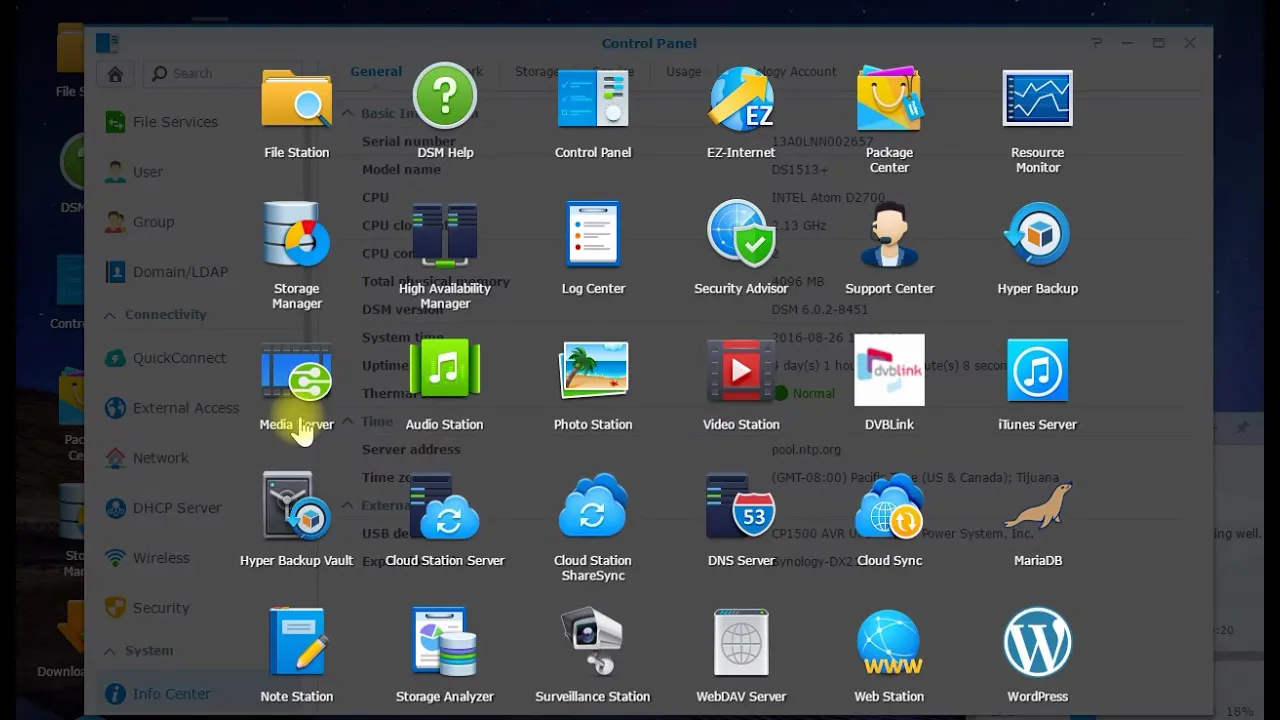Launch Hyper Backup
Screen dimensions: 1280x720
coord(1037,235)
